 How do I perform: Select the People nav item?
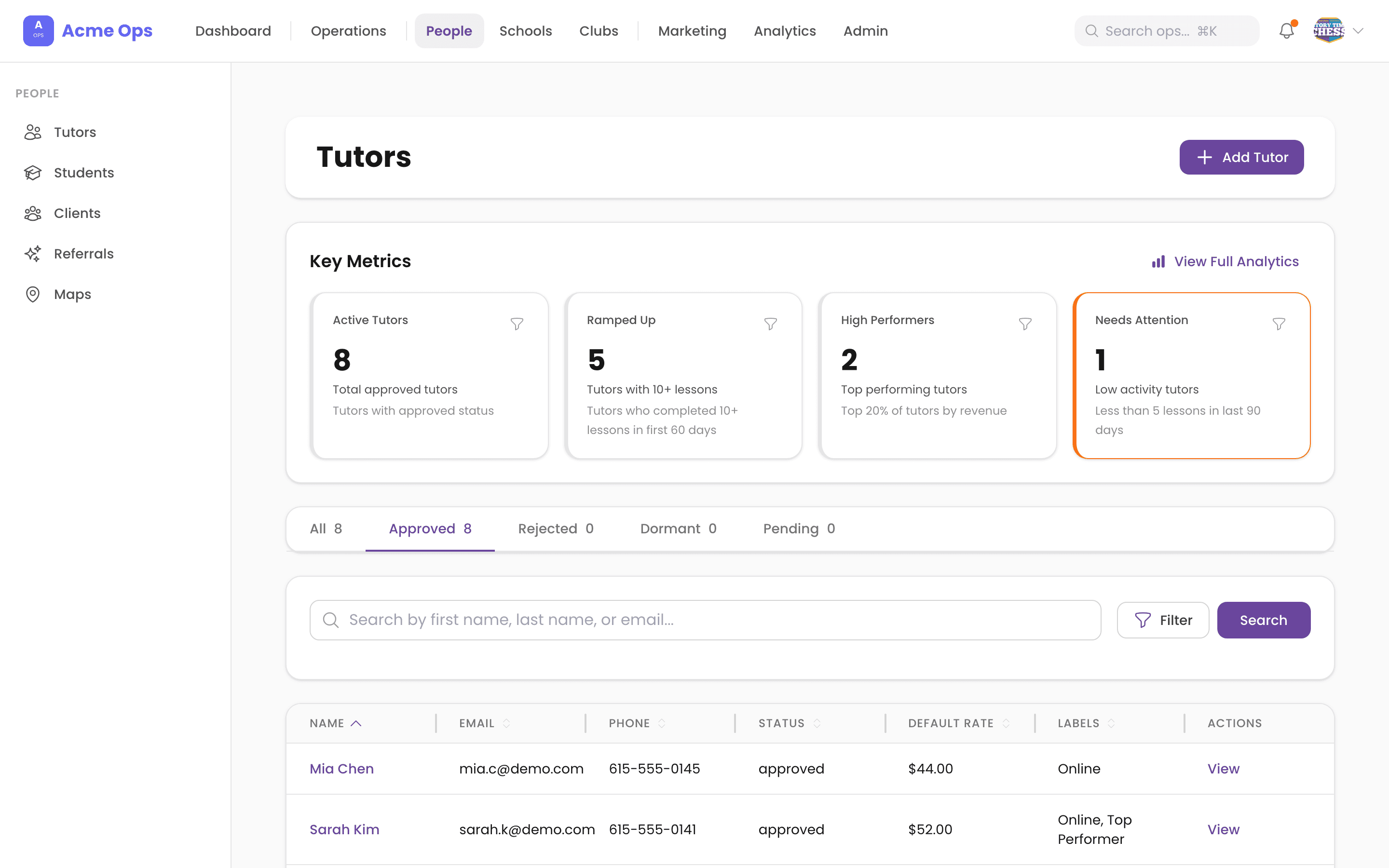point(449,31)
